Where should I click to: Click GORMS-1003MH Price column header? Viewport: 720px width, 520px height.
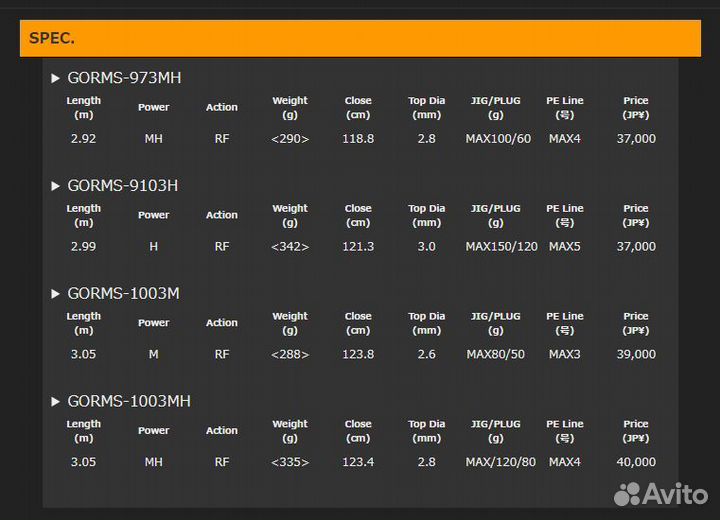(x=636, y=431)
